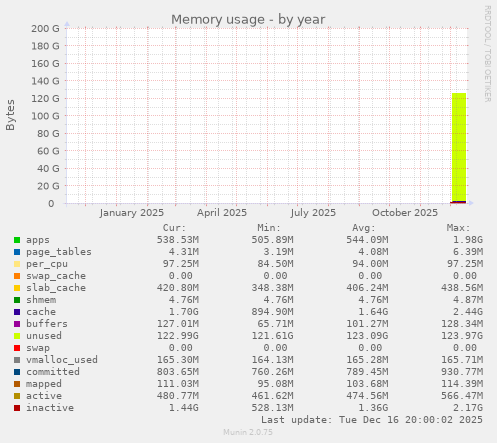Click the 'page_tables' legend label
This screenshot has width=497, height=443.
59,252
